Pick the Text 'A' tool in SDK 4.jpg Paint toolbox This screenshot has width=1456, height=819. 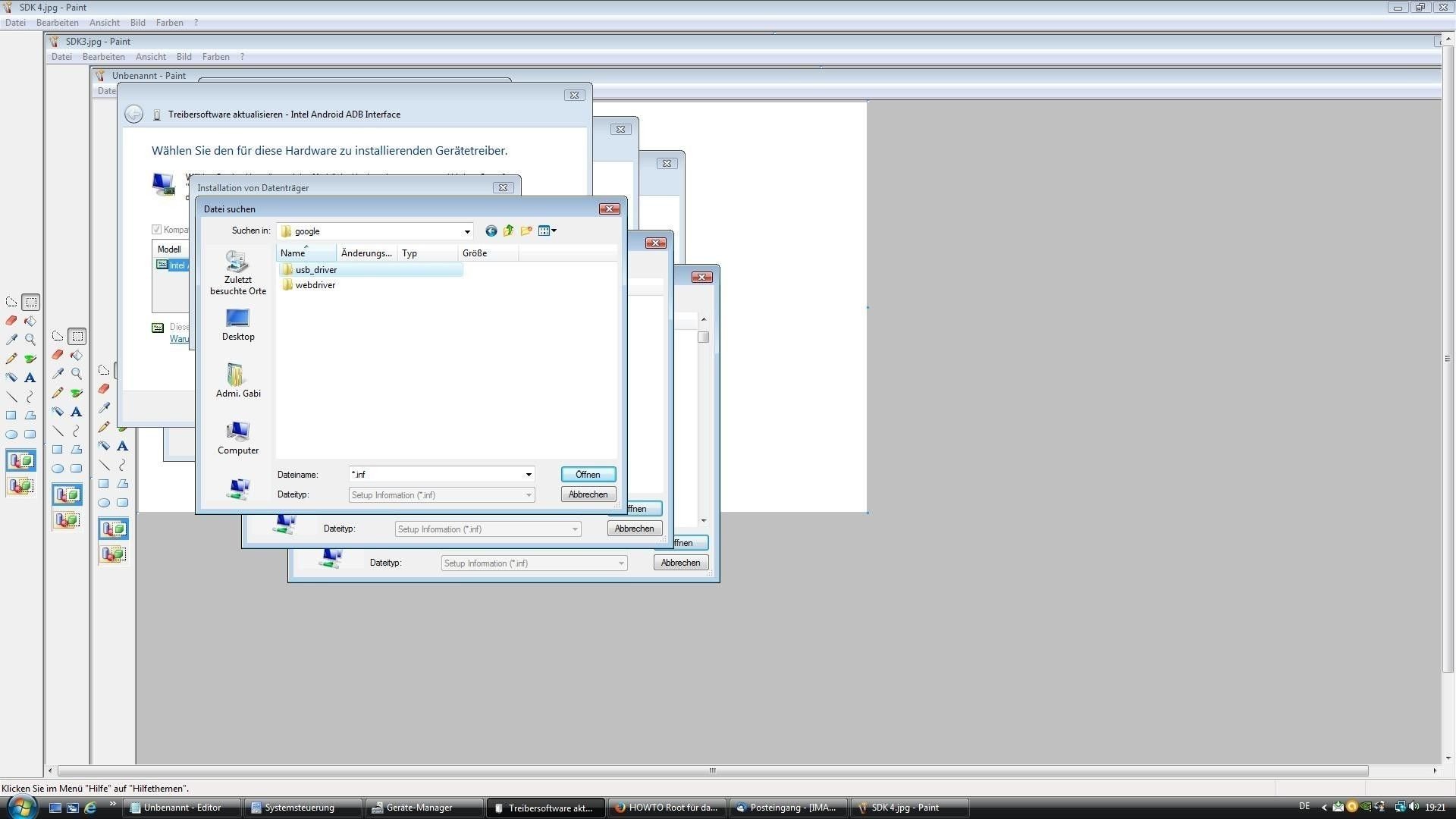click(30, 378)
